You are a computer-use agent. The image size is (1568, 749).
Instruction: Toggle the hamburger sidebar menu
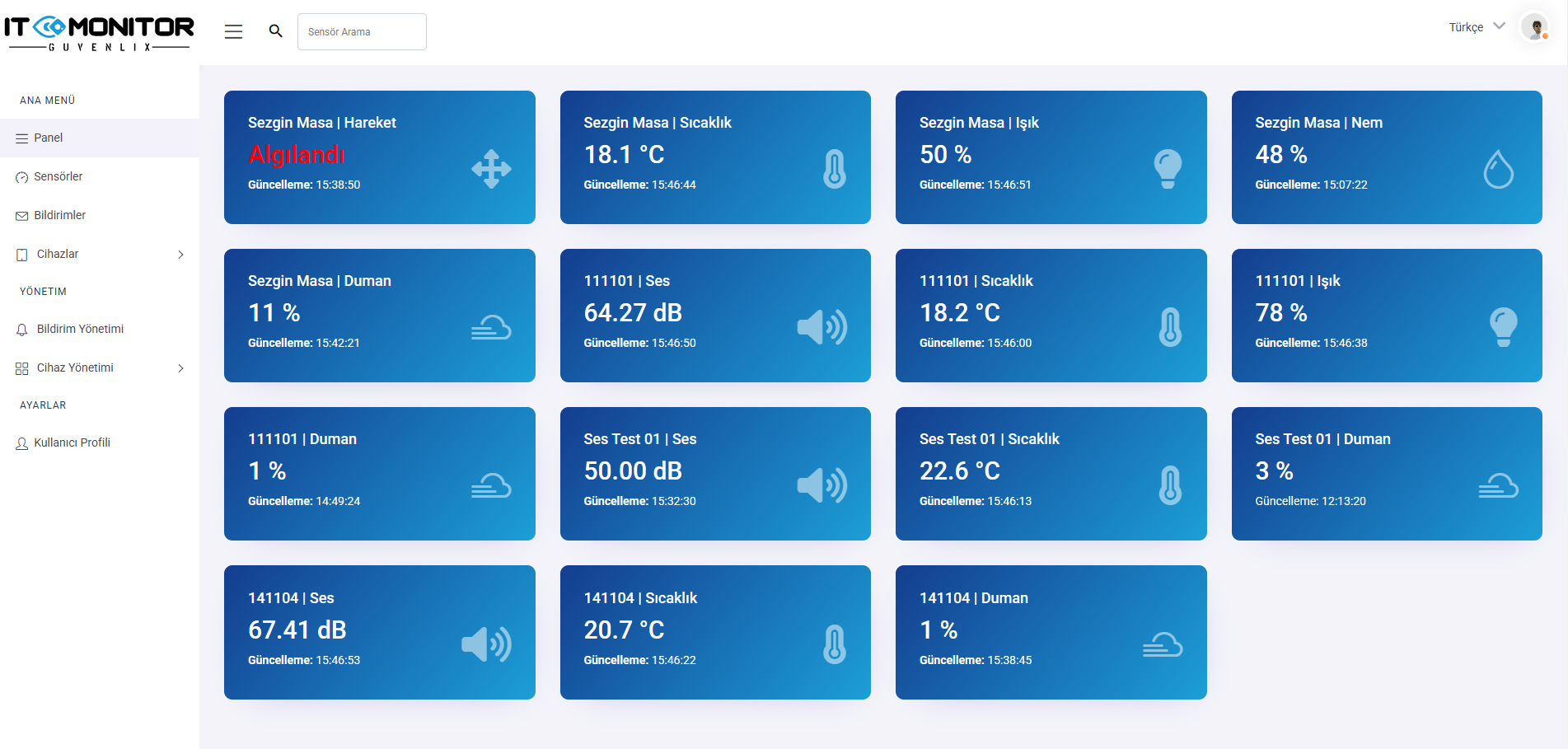point(233,31)
